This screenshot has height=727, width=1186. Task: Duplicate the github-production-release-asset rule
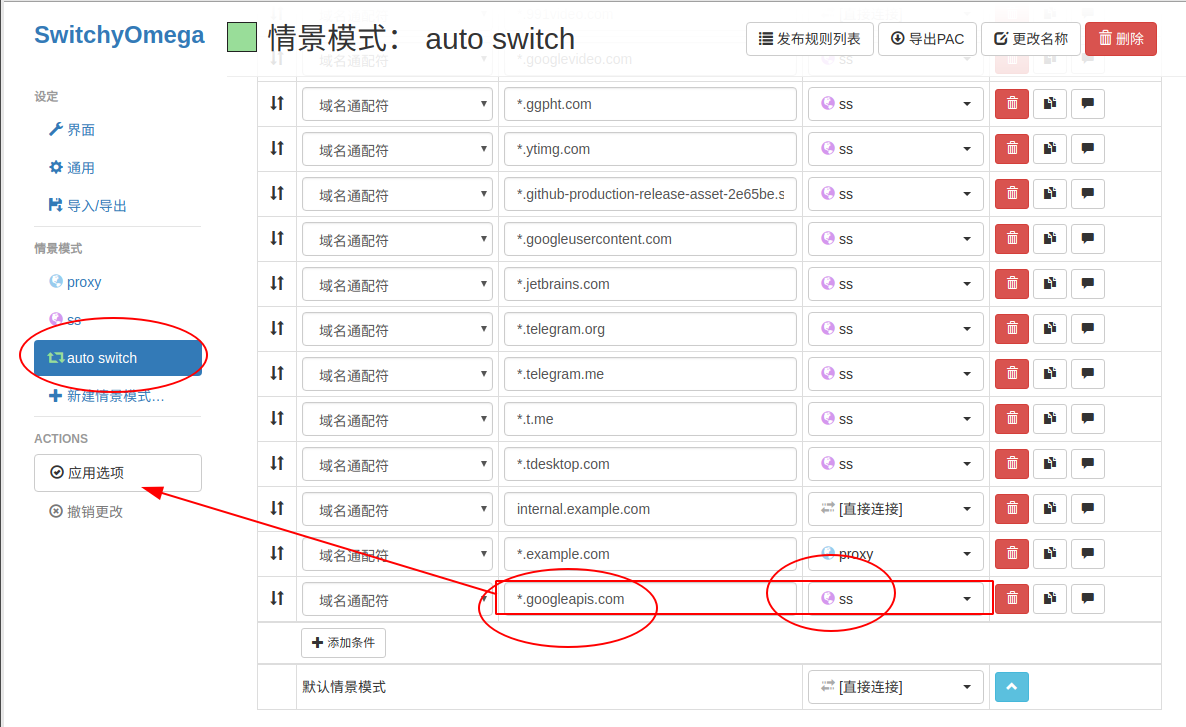(1050, 194)
